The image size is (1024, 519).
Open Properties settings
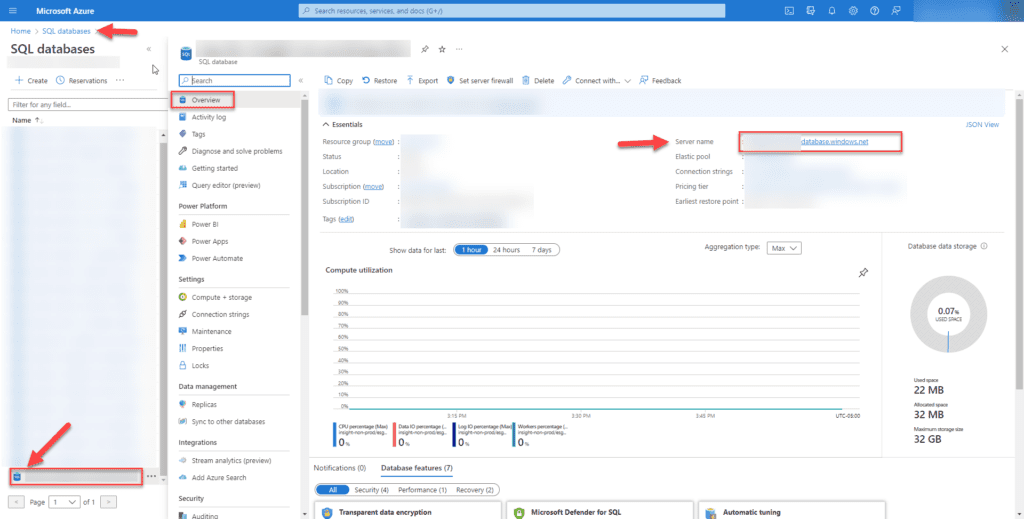tap(207, 348)
